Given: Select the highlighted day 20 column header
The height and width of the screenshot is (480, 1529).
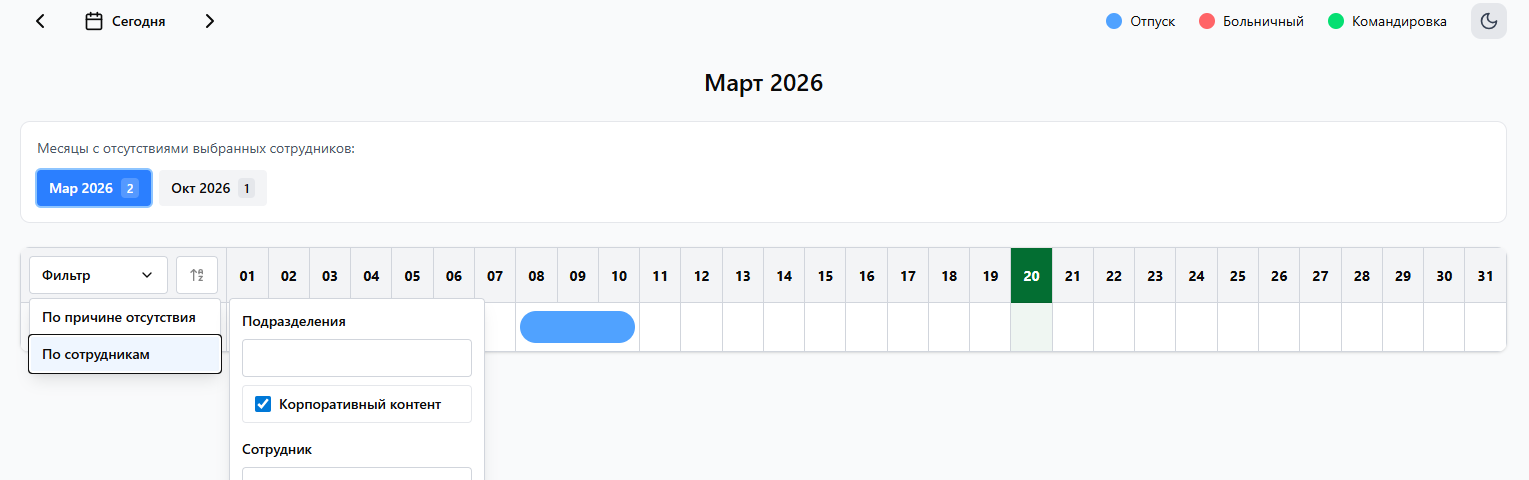Looking at the screenshot, I should [x=1031, y=275].
